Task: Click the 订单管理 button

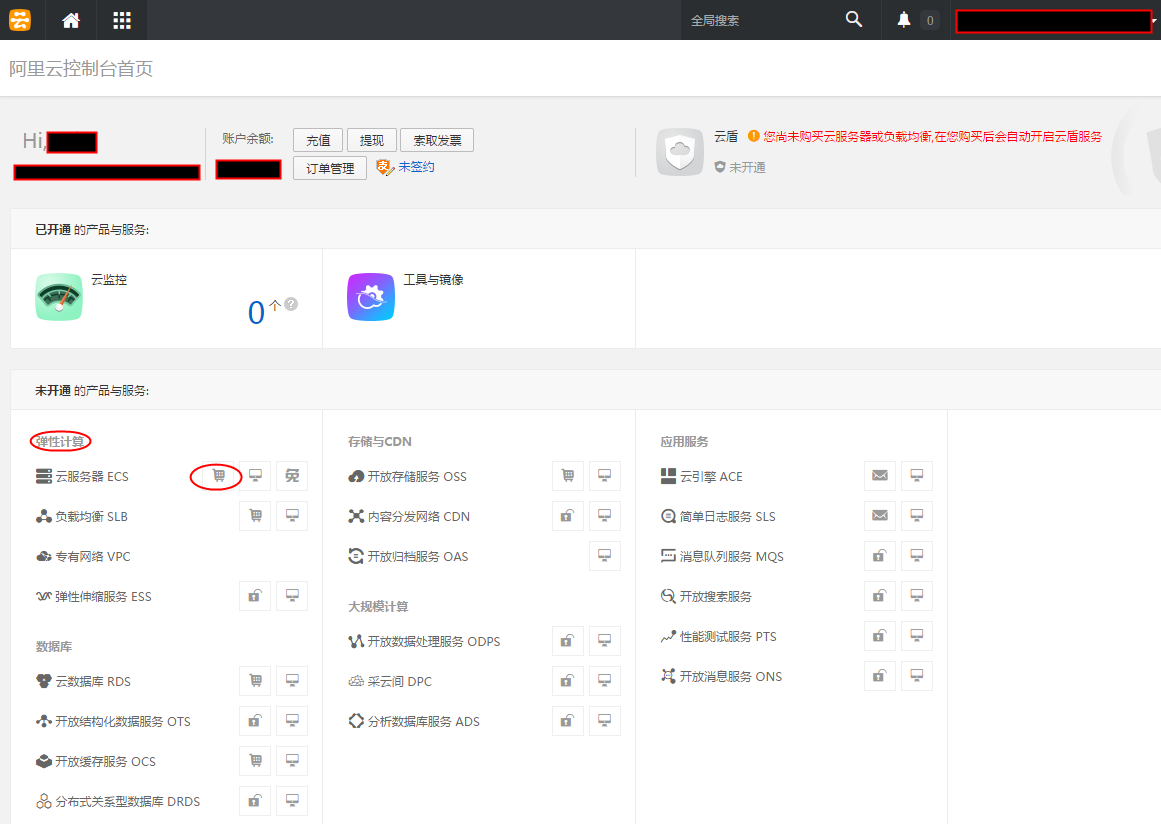Action: (x=330, y=168)
